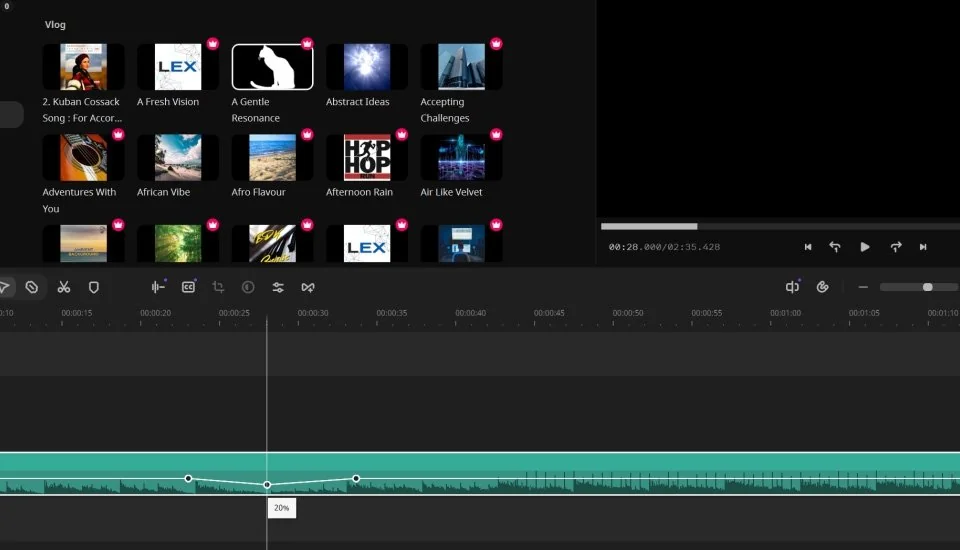960x550 pixels.
Task: Click the link icon beside zoom controls
Action: click(823, 287)
